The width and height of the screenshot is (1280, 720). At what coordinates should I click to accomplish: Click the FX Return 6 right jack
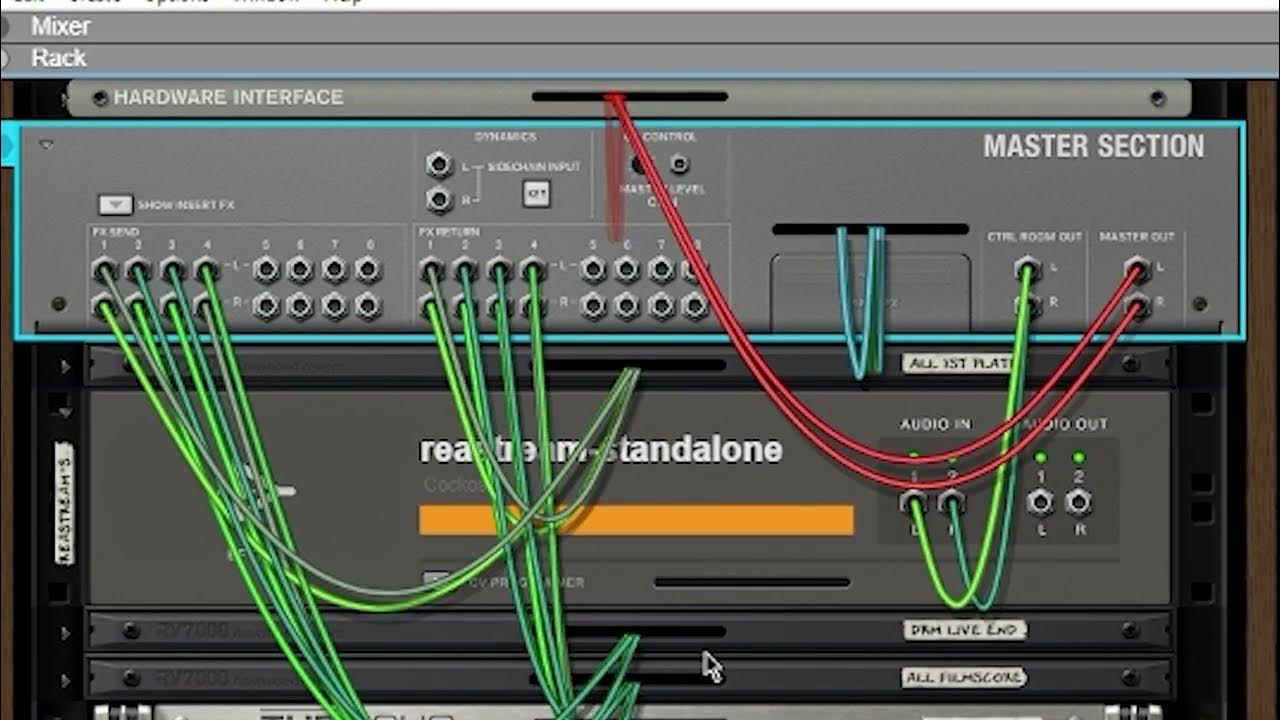(627, 306)
